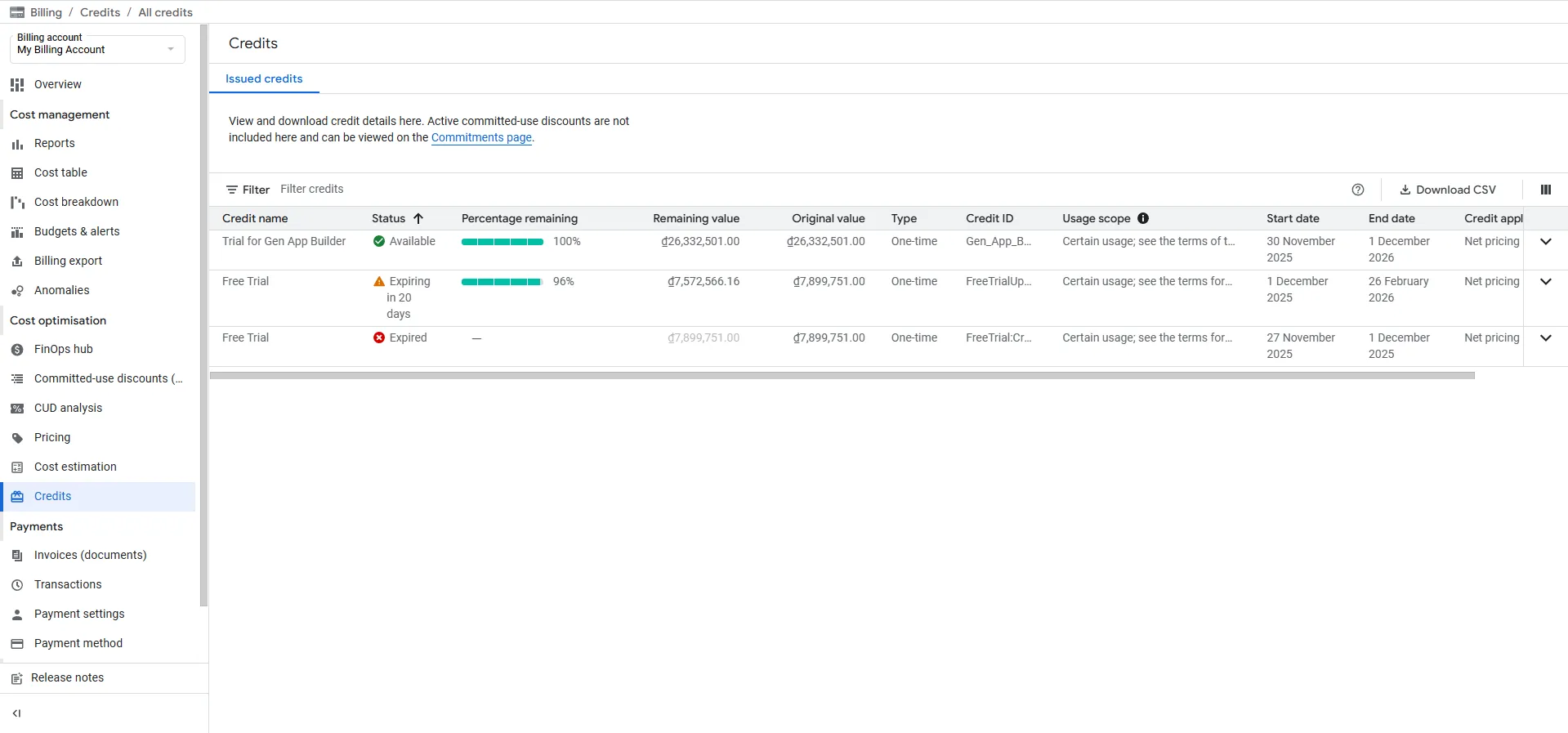Click the Billing export upload icon
Viewport: 1568px width, 733px height.
17,261
